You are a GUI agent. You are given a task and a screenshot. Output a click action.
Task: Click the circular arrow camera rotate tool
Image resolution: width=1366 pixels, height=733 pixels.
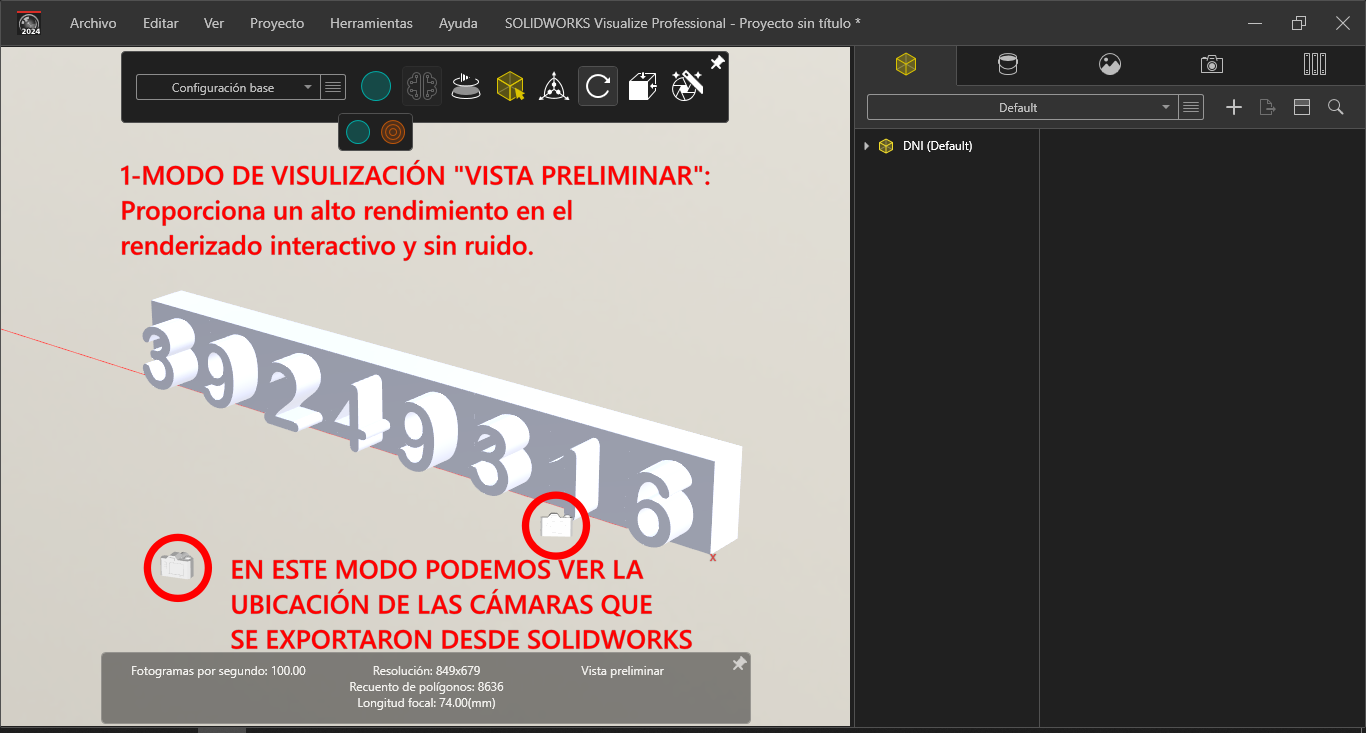pos(597,87)
